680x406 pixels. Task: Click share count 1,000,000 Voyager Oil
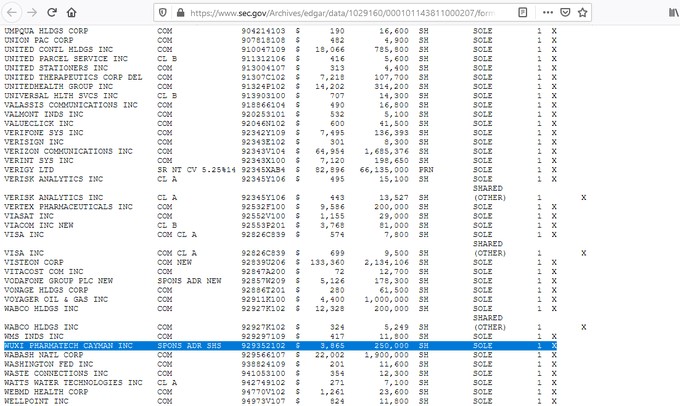[386, 299]
